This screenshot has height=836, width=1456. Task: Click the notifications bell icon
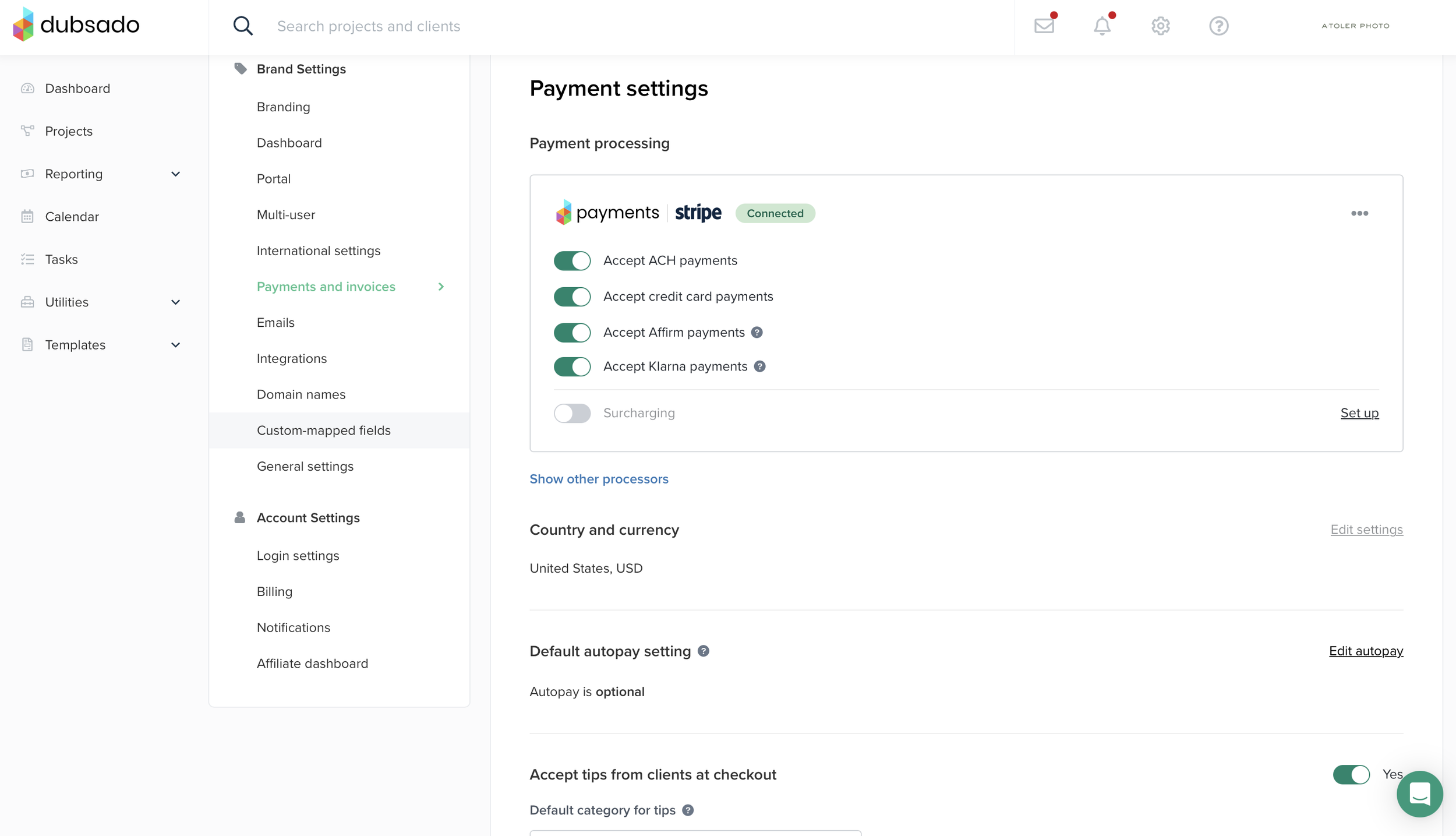(1102, 26)
